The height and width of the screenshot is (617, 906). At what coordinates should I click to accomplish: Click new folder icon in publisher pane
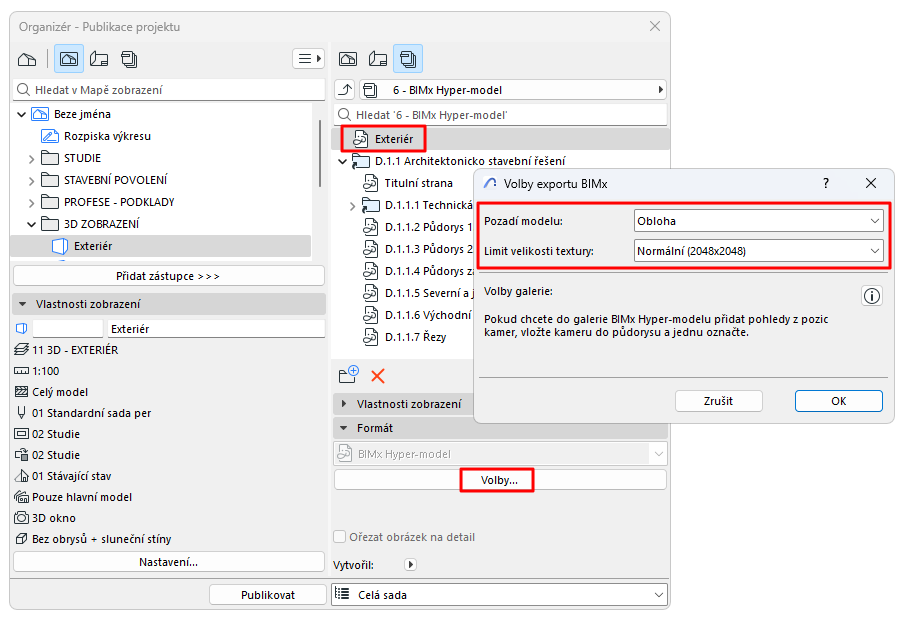pyautogui.click(x=348, y=376)
